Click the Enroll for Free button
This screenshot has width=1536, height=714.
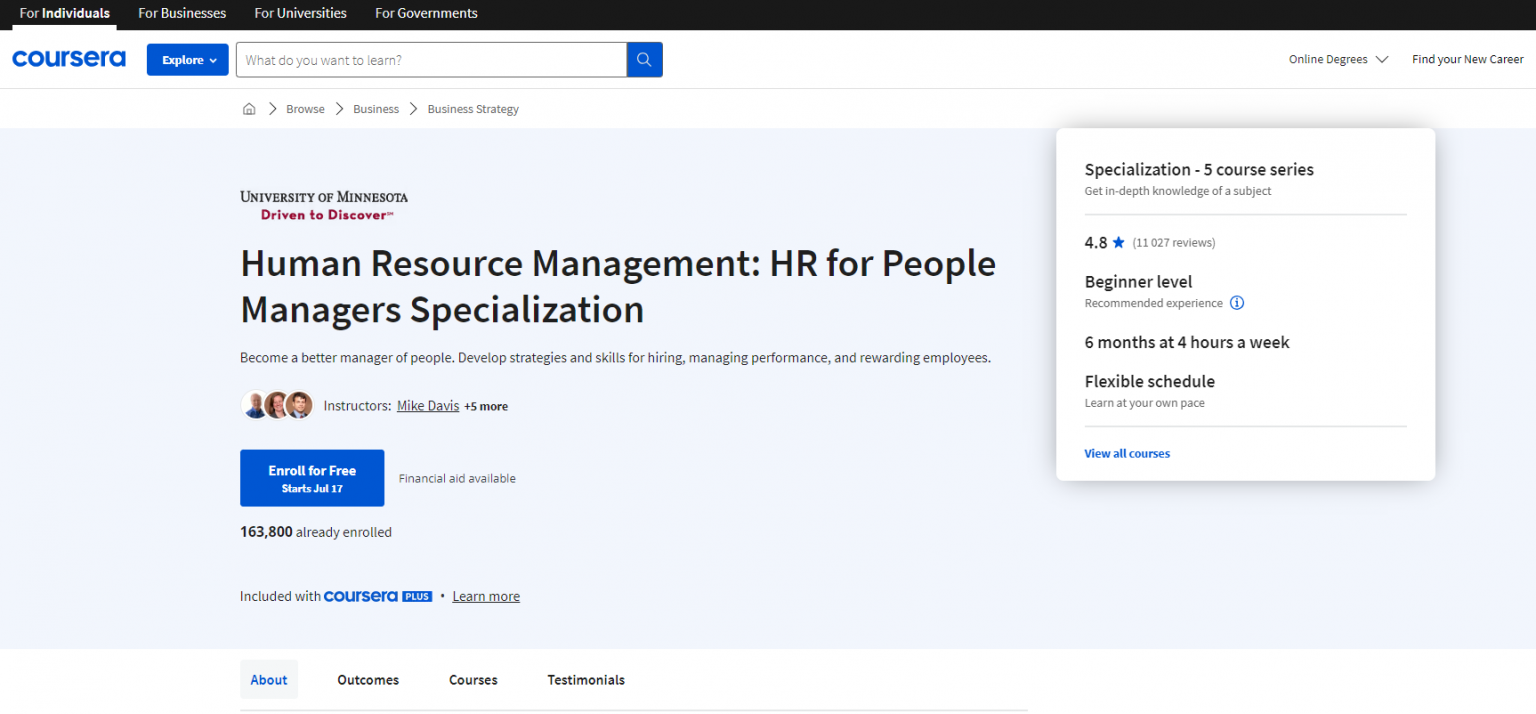click(x=311, y=477)
